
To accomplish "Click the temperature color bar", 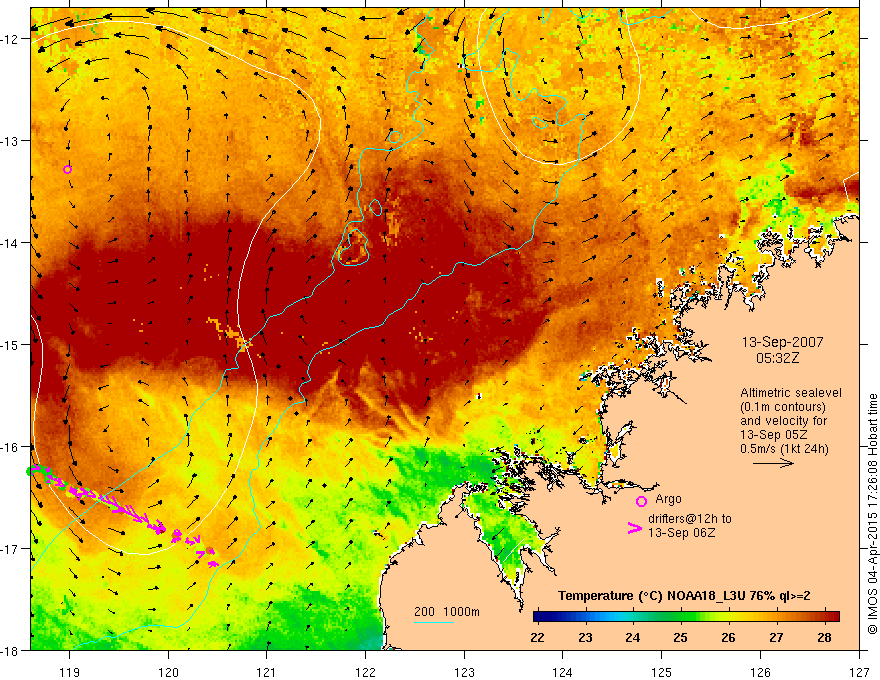I will tap(686, 617).
